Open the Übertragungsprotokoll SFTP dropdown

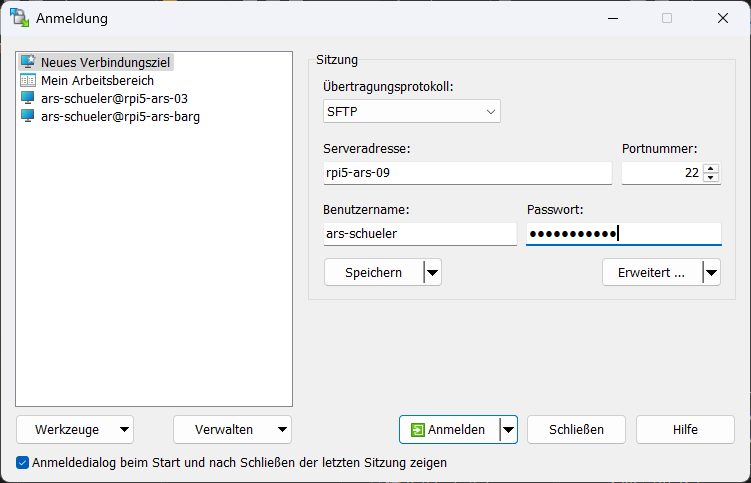412,112
